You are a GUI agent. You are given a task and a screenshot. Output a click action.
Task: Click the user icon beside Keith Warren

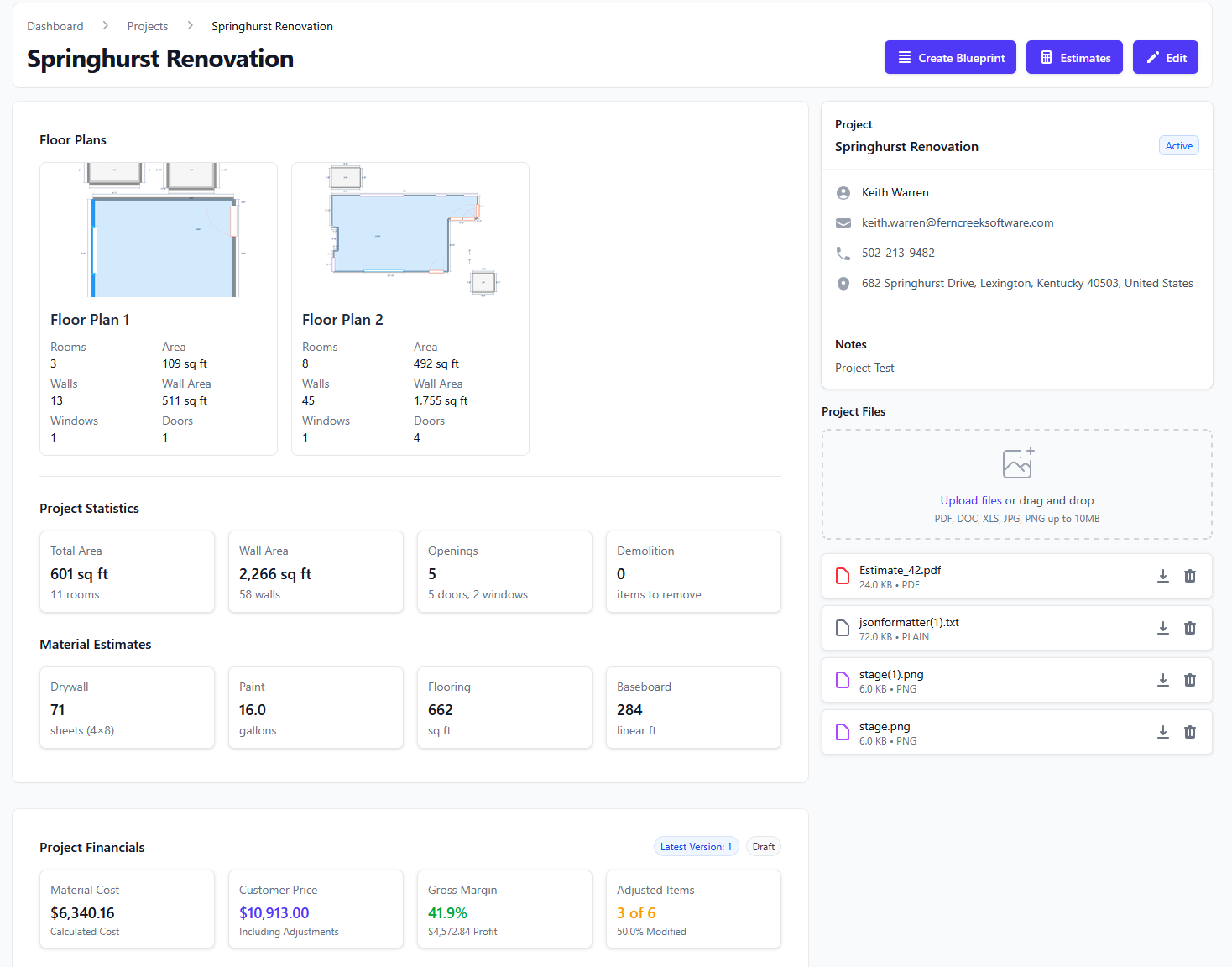[x=843, y=193]
